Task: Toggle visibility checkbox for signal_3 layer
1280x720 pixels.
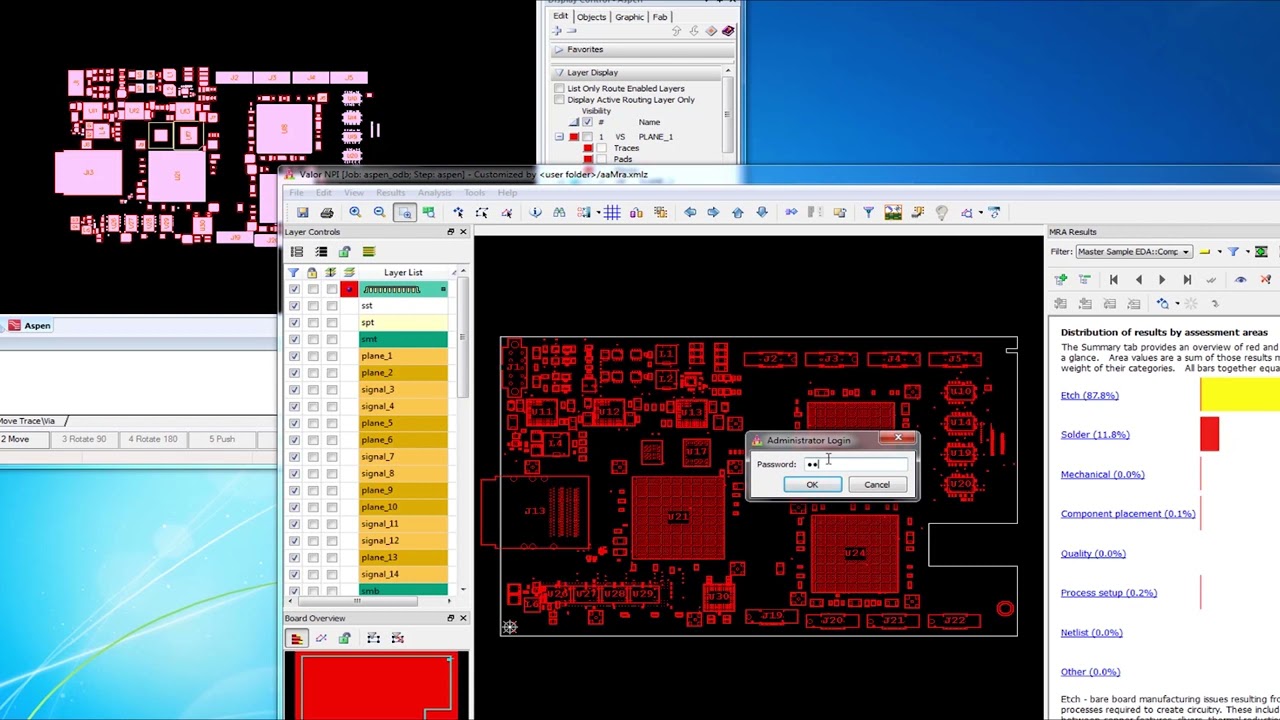Action: click(x=294, y=390)
